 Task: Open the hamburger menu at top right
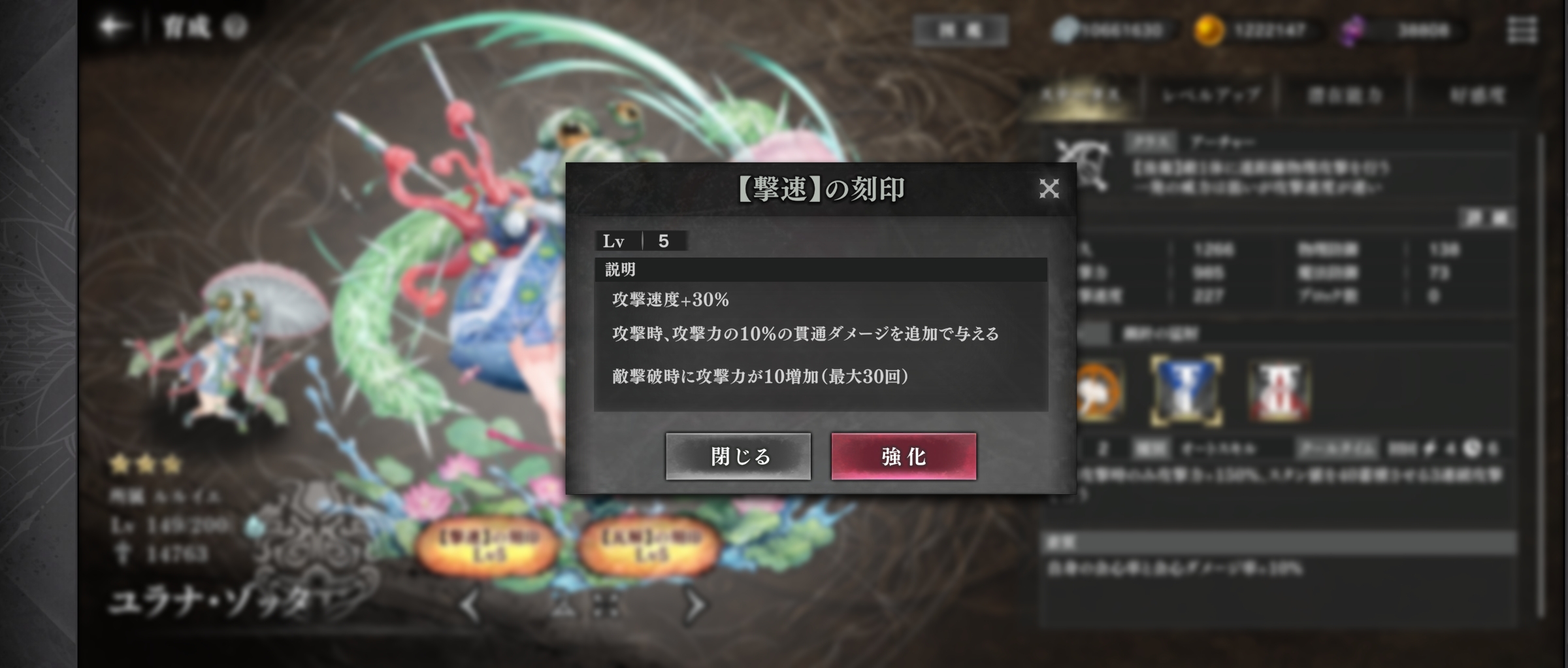tap(1522, 30)
